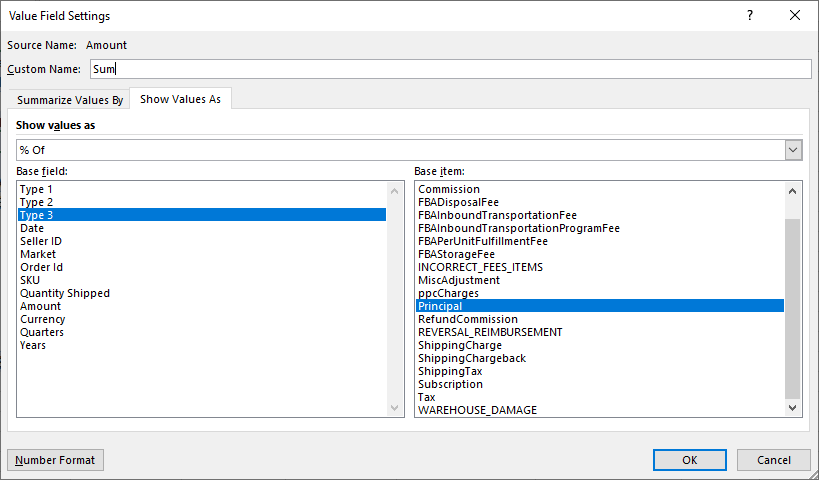The image size is (819, 480).
Task: Select Quantity Shipped base field
Action: (202, 293)
